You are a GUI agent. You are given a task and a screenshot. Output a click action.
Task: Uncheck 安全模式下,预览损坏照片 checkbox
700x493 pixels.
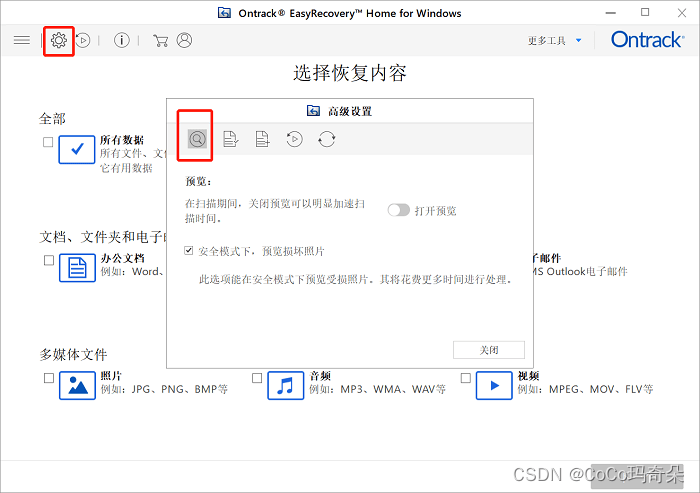click(x=190, y=251)
